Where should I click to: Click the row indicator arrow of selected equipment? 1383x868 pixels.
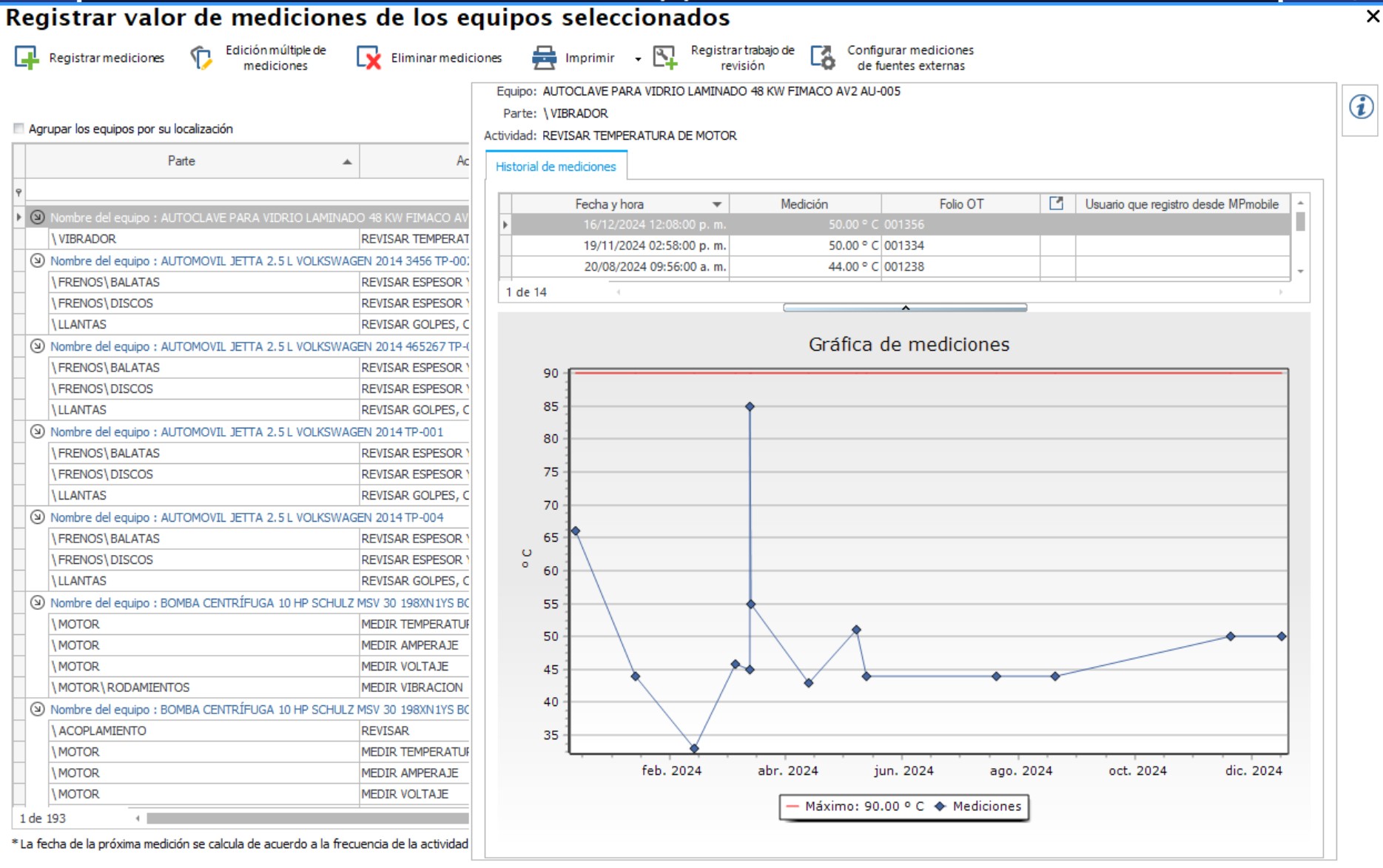coord(18,218)
